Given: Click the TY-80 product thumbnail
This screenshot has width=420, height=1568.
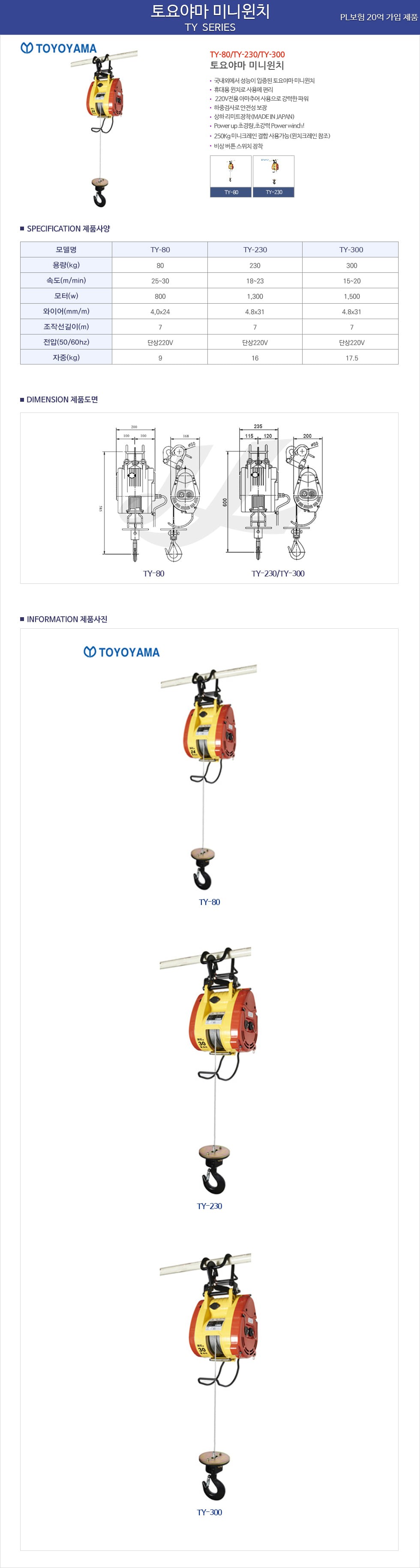Looking at the screenshot, I should pos(231,176).
